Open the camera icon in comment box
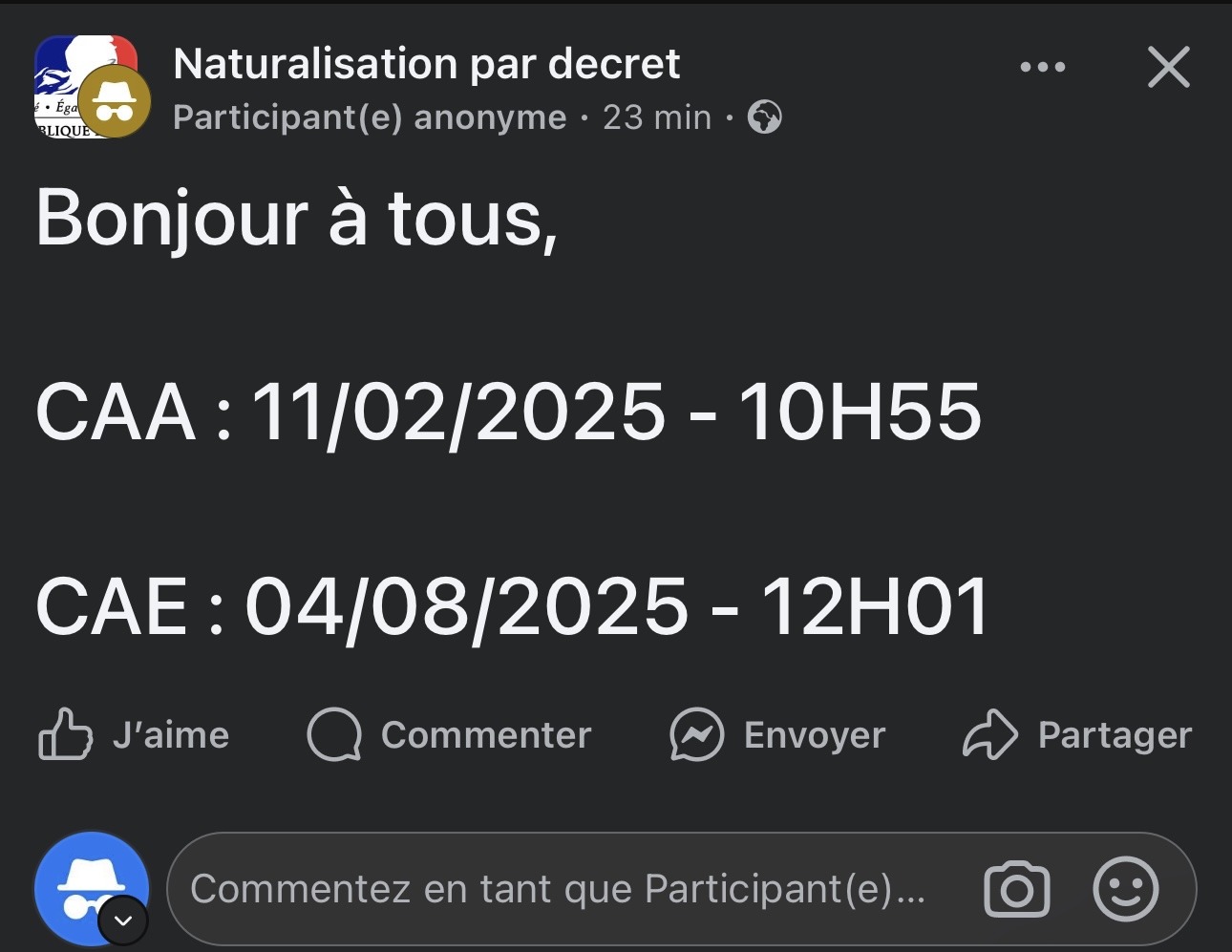1232x952 pixels. 1017,890
